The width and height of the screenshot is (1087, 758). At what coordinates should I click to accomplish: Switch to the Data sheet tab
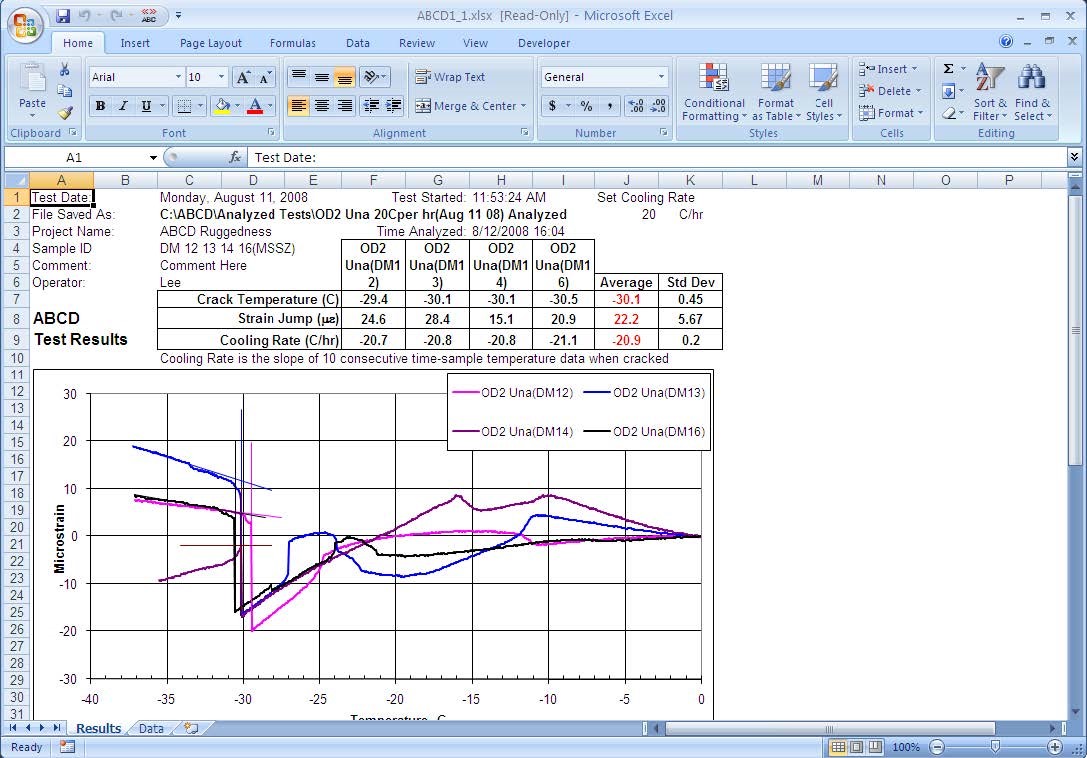tap(151, 729)
